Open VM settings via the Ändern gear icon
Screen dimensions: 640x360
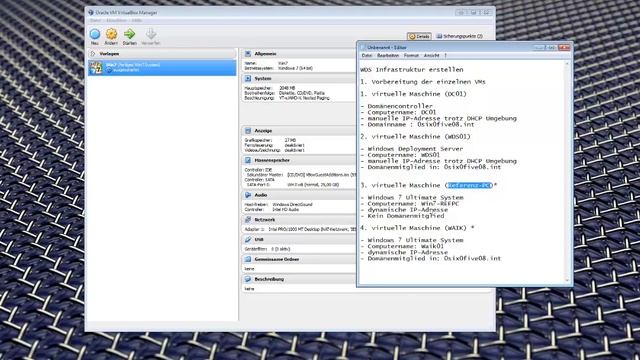(x=111, y=34)
